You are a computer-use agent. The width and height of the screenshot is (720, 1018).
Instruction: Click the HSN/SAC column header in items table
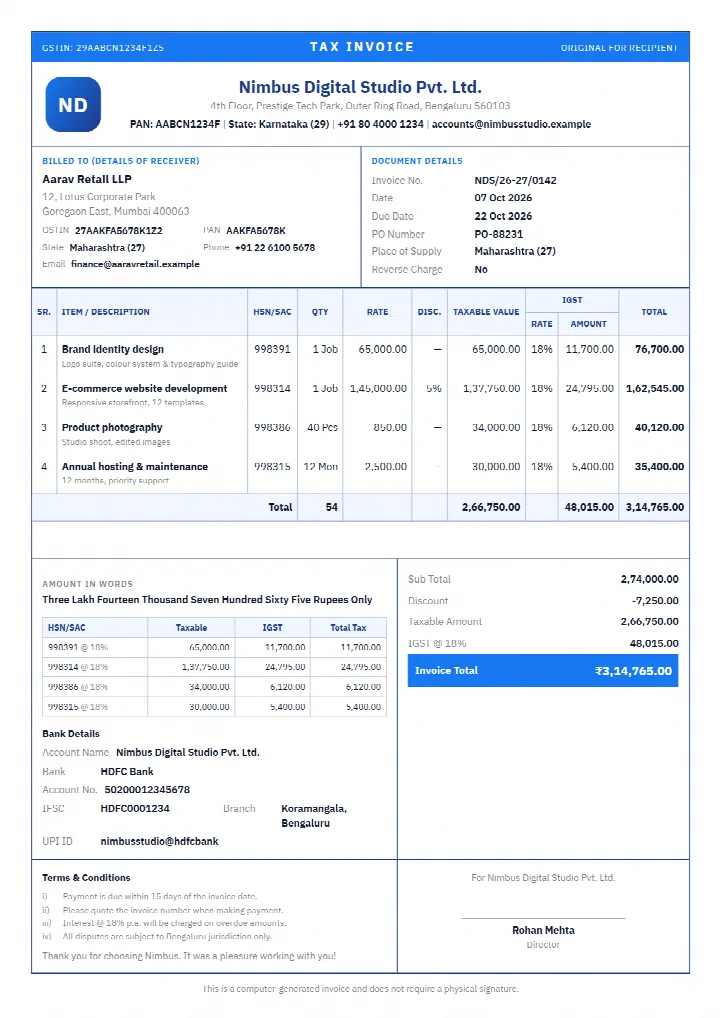pos(272,312)
